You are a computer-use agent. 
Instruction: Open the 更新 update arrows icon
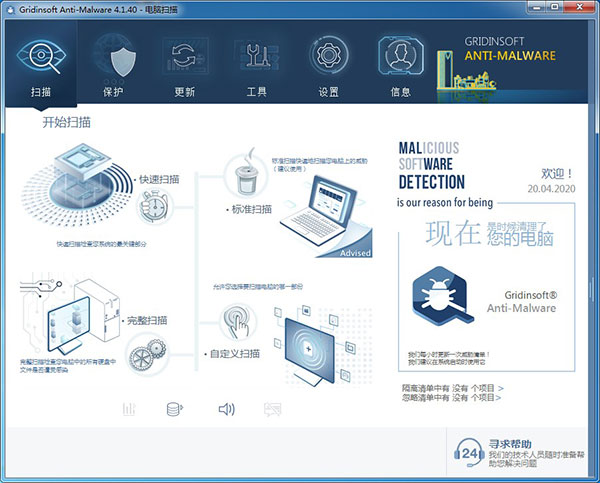click(186, 56)
